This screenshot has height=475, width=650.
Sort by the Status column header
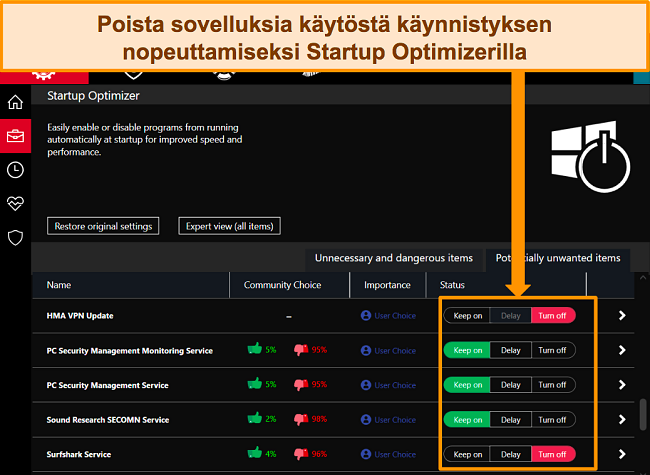point(507,285)
